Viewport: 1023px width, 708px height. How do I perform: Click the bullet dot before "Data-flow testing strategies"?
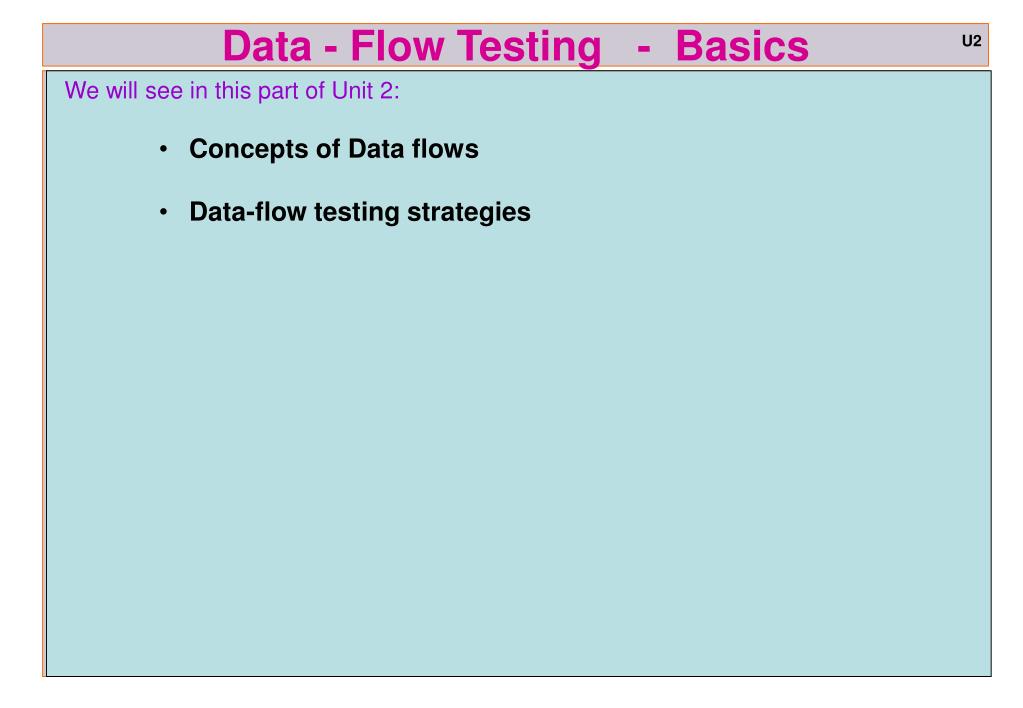coord(163,212)
